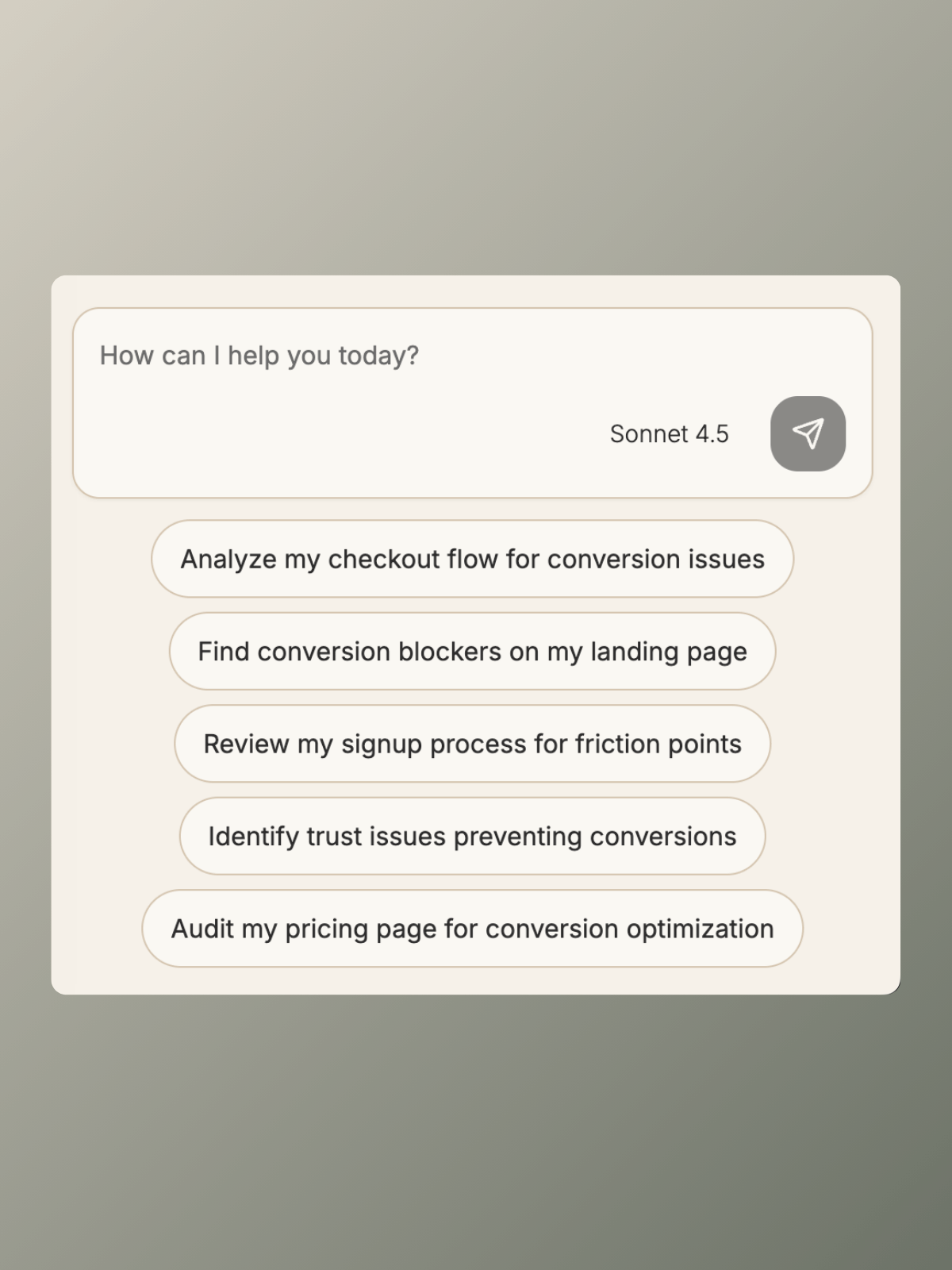Select 'Analyze my checkout flow for conversion issues'
This screenshot has height=1270, width=952.
tap(472, 559)
